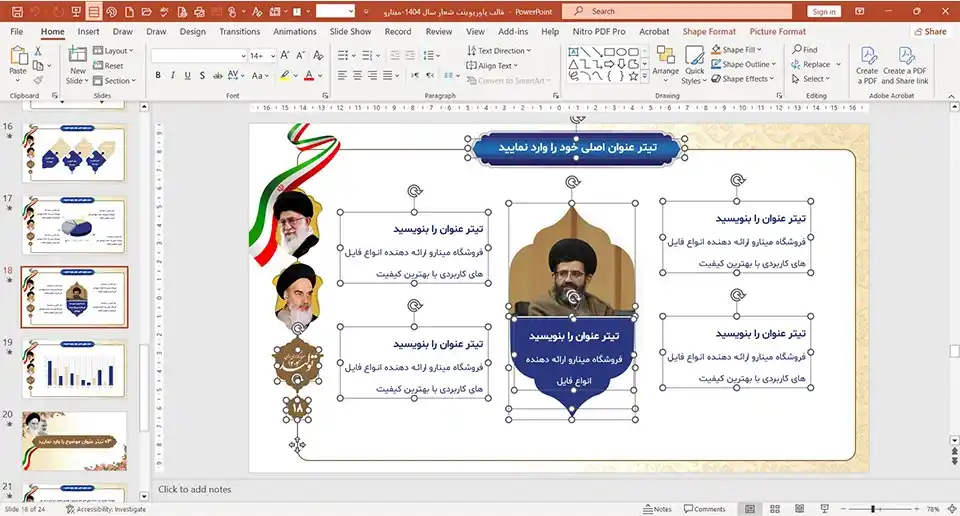The image size is (960, 516).
Task: Click the Format Painter brush icon
Action: pos(38,80)
